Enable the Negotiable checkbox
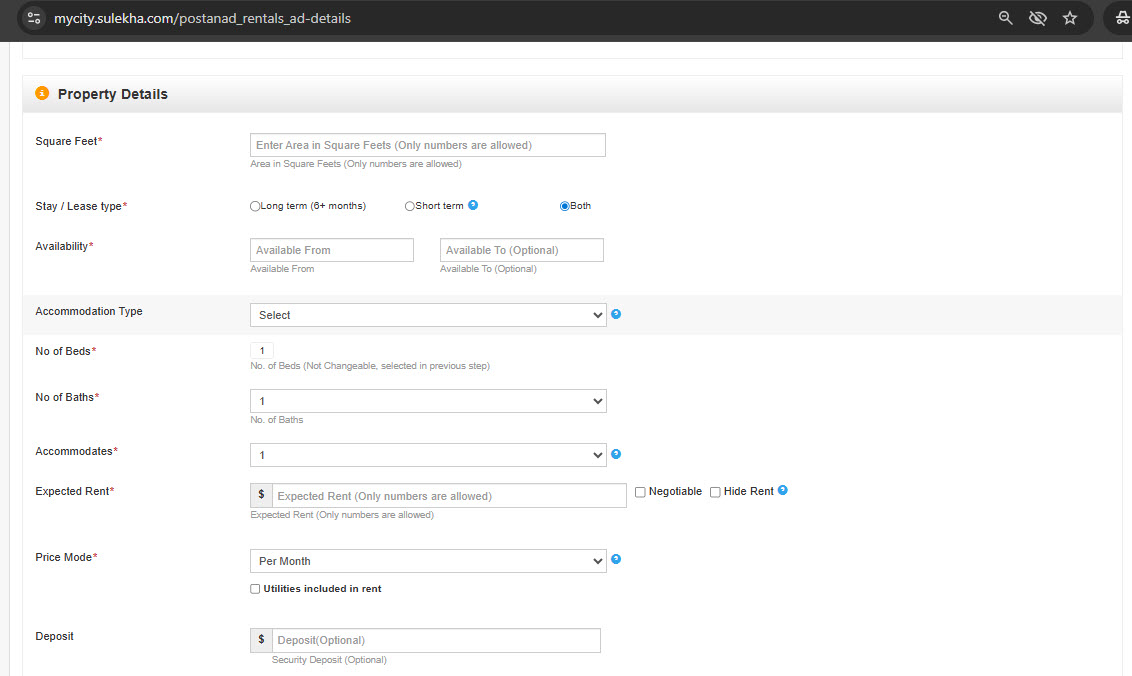Viewport: 1132px width, 676px height. [640, 492]
